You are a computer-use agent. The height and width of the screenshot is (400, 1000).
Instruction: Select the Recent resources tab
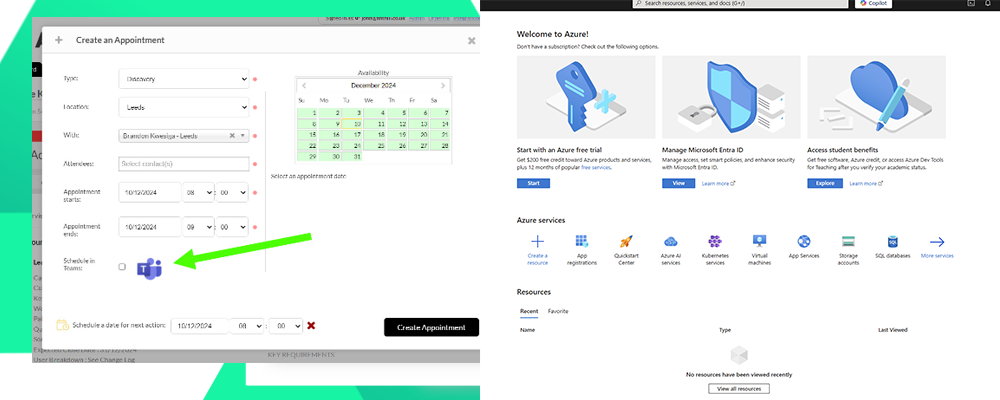528,311
